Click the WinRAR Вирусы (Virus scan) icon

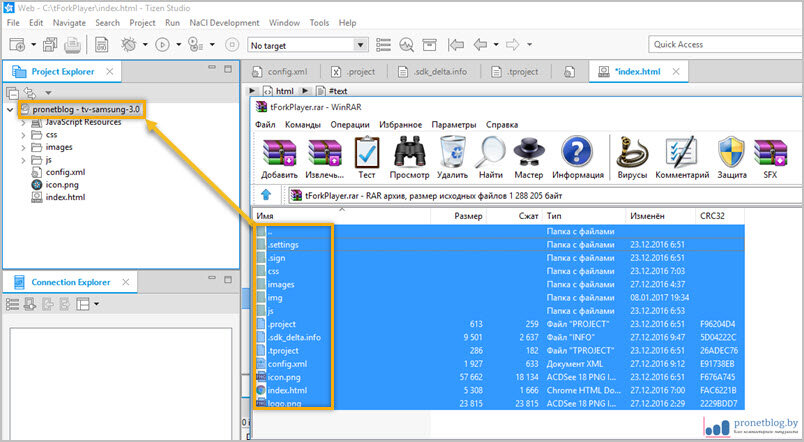pyautogui.click(x=632, y=152)
